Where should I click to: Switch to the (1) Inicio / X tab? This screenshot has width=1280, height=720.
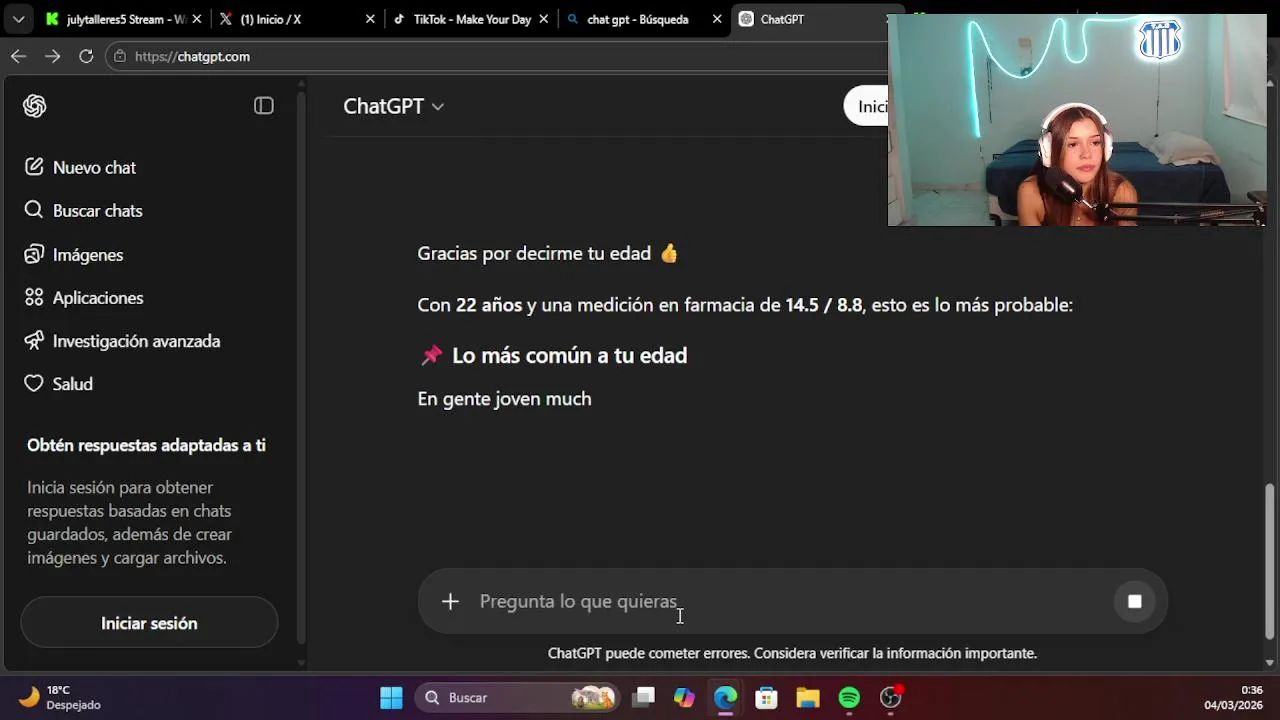point(298,19)
